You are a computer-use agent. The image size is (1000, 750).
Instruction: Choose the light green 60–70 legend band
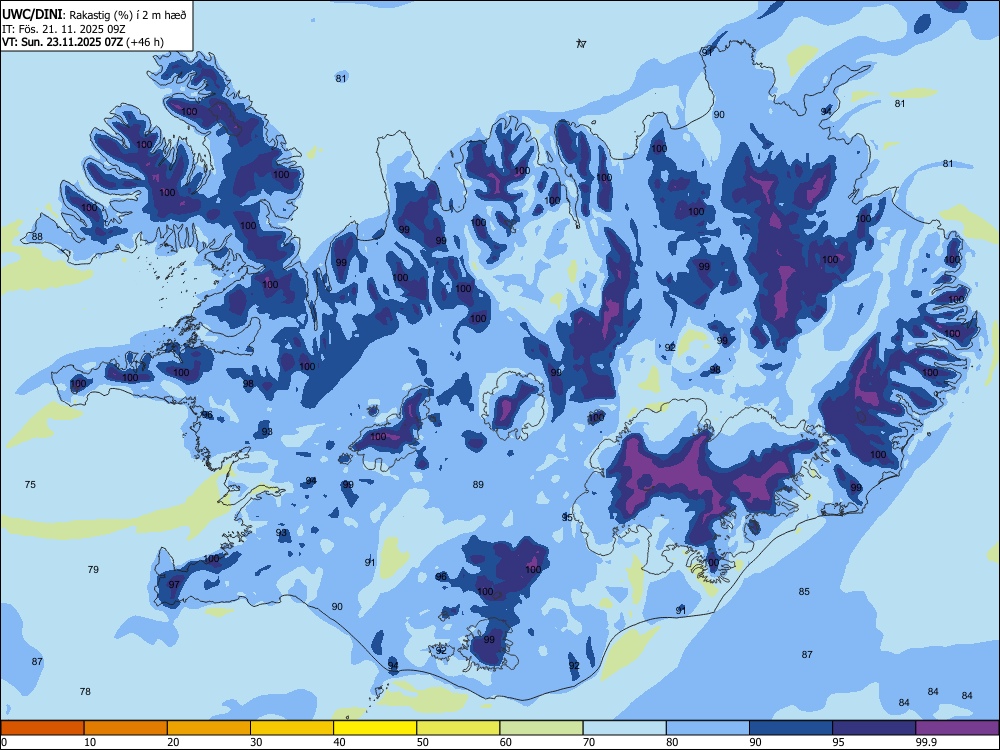(541, 728)
